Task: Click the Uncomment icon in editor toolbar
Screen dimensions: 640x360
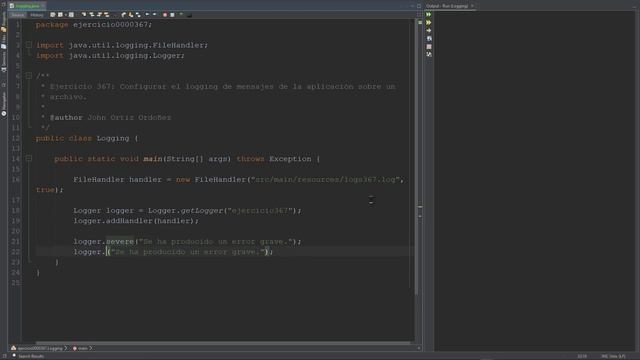Action: [182, 15]
